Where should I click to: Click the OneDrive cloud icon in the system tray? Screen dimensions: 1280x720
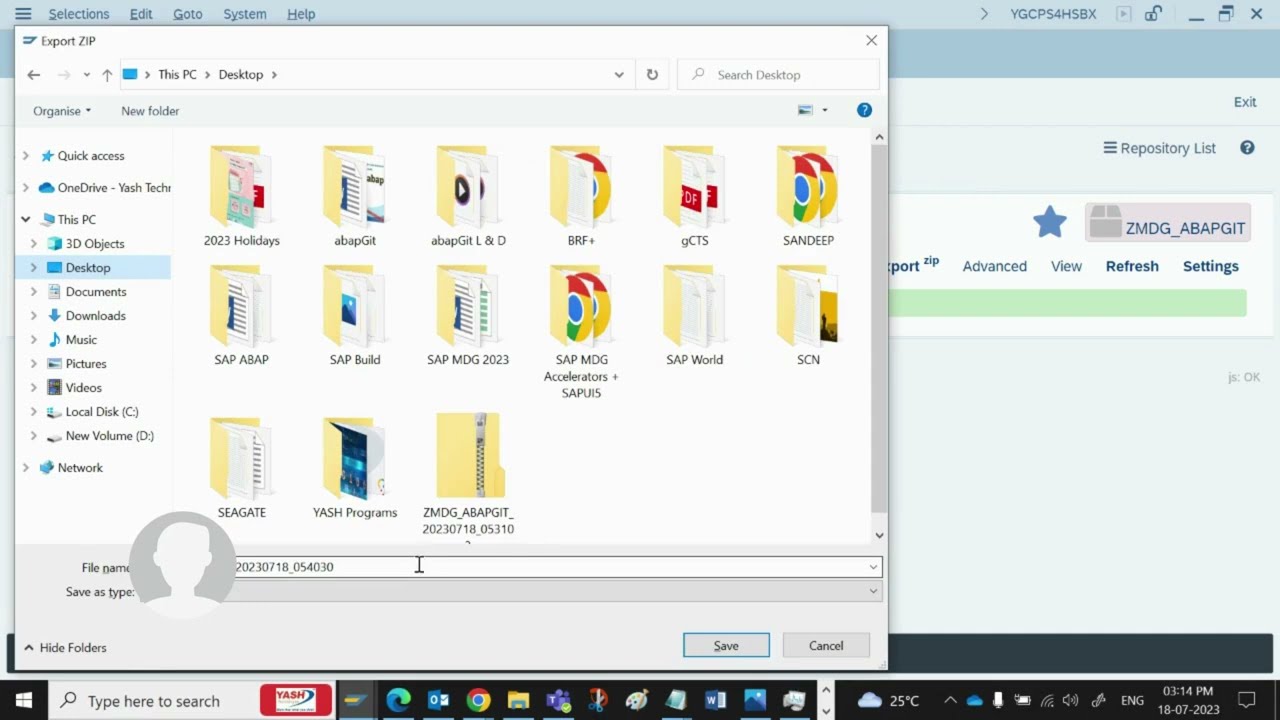click(975, 700)
